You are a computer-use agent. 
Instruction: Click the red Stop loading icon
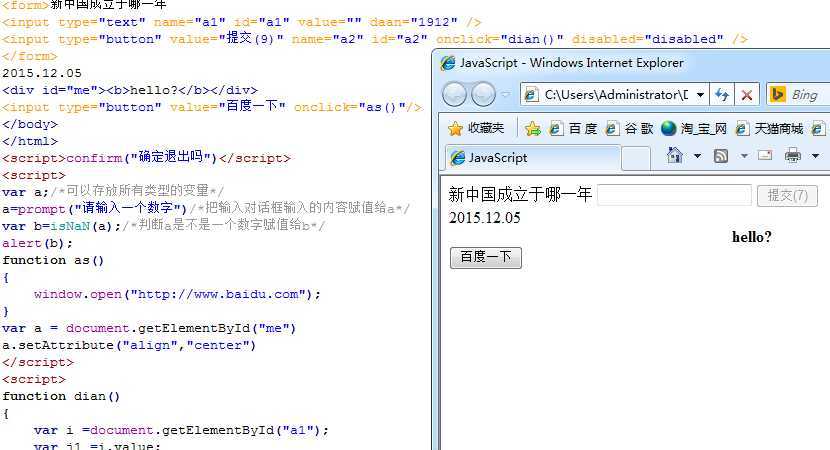click(x=747, y=95)
